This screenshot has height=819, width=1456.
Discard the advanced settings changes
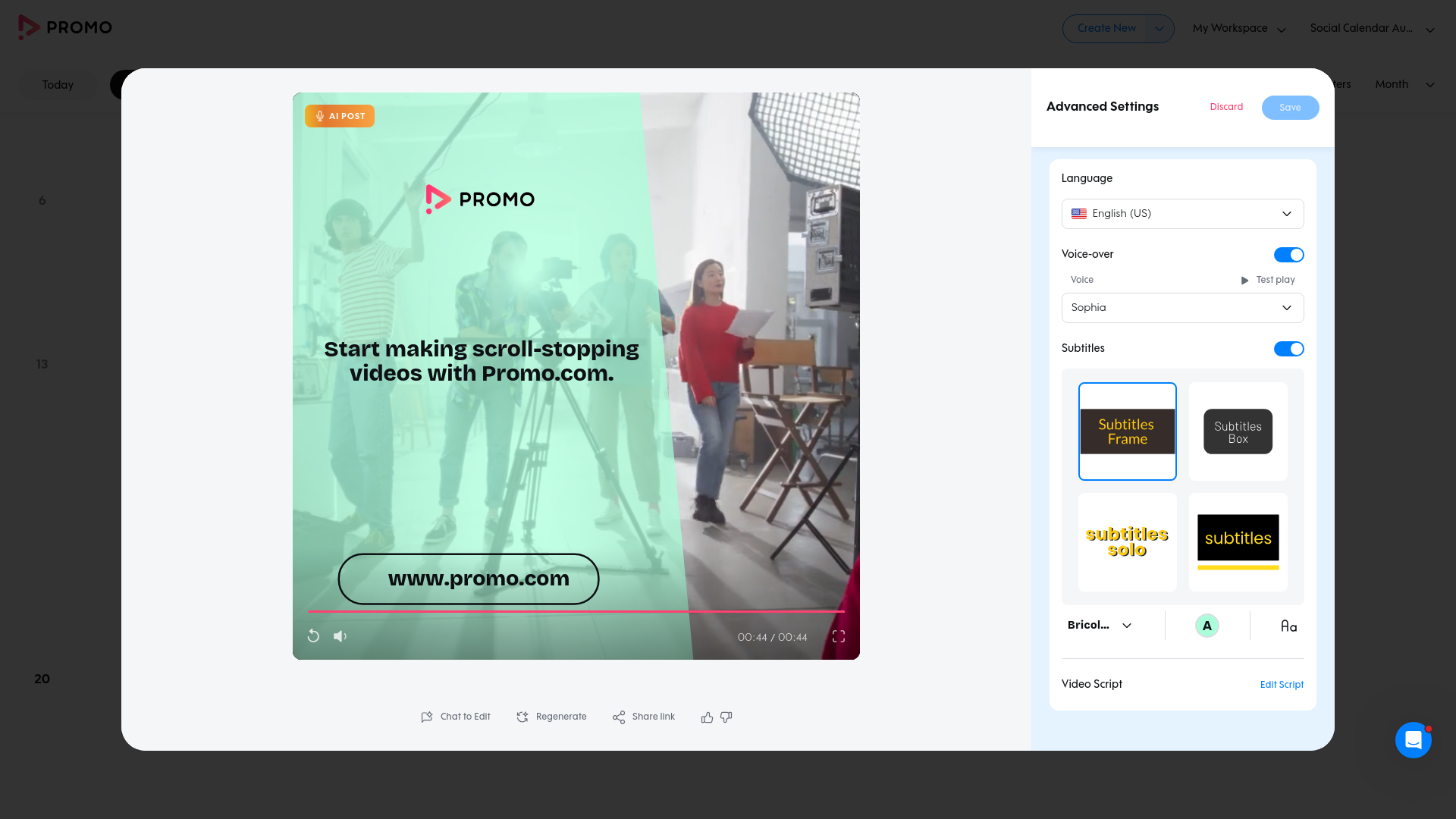(1226, 107)
